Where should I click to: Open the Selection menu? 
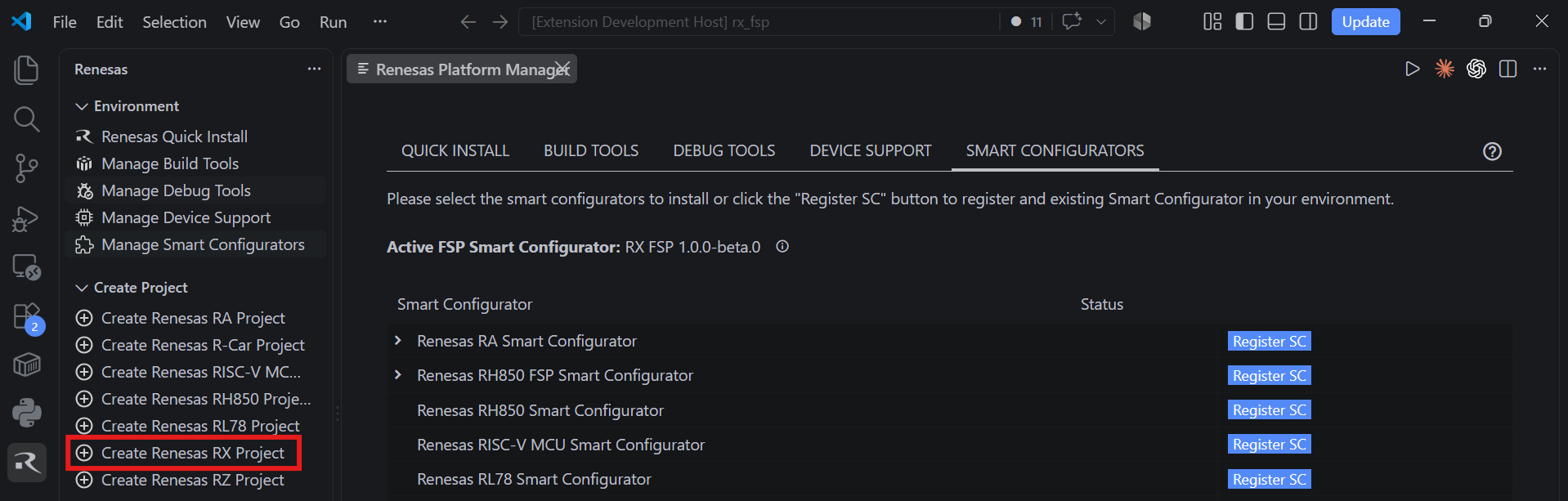click(174, 22)
